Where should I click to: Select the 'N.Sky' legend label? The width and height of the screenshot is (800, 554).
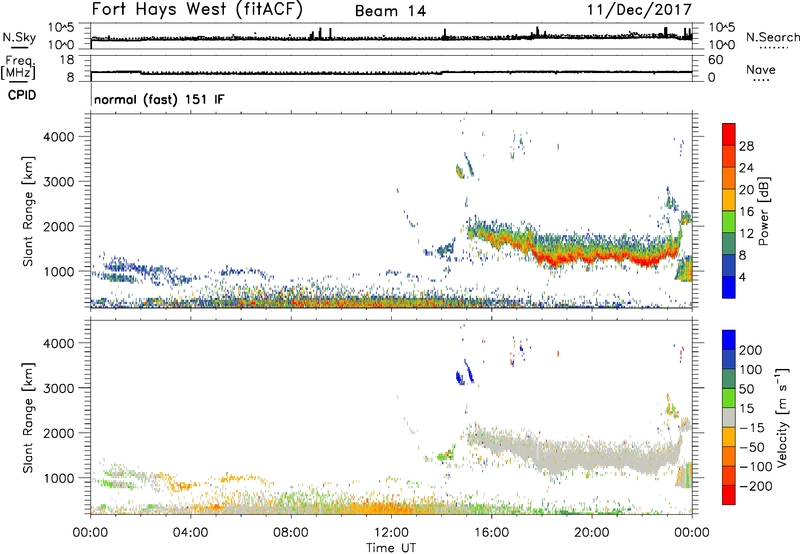coord(19,37)
